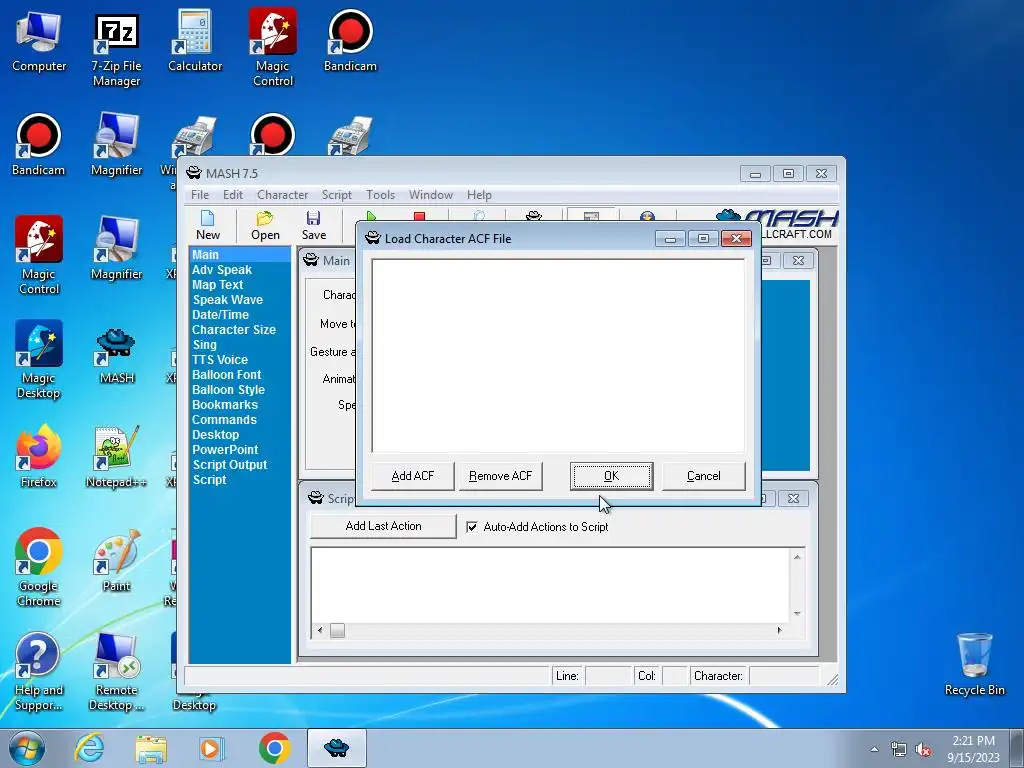Click inside the empty ACF file list box
1024x768 pixels.
coord(558,355)
